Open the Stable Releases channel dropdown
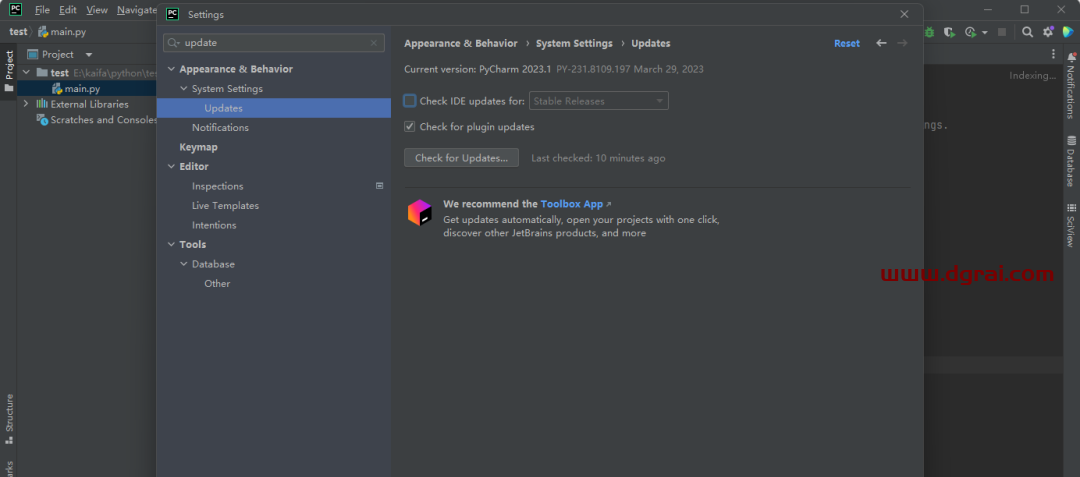This screenshot has height=477, width=1080. pyautogui.click(x=599, y=101)
